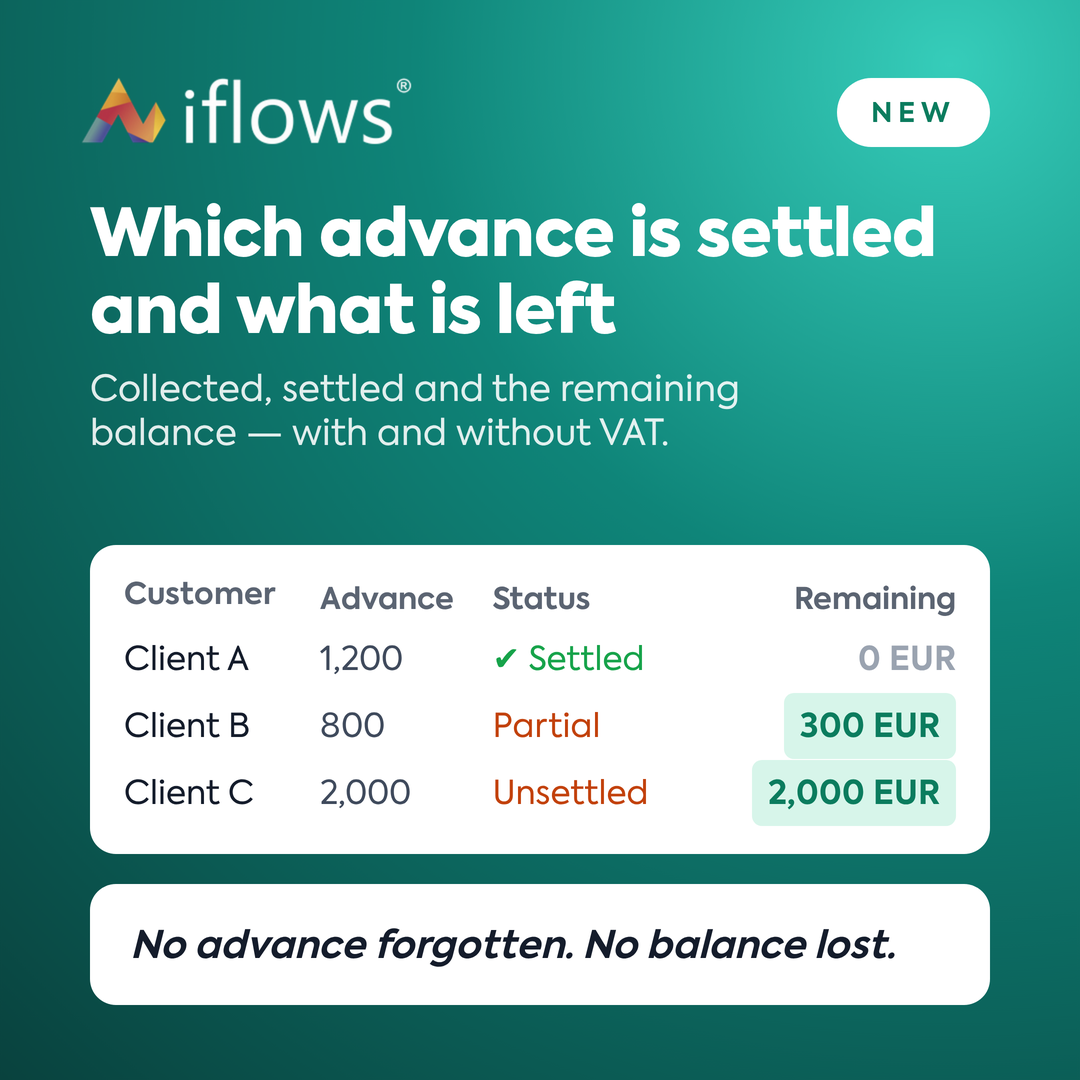Click the registered trademark symbol near iflows

(x=404, y=86)
